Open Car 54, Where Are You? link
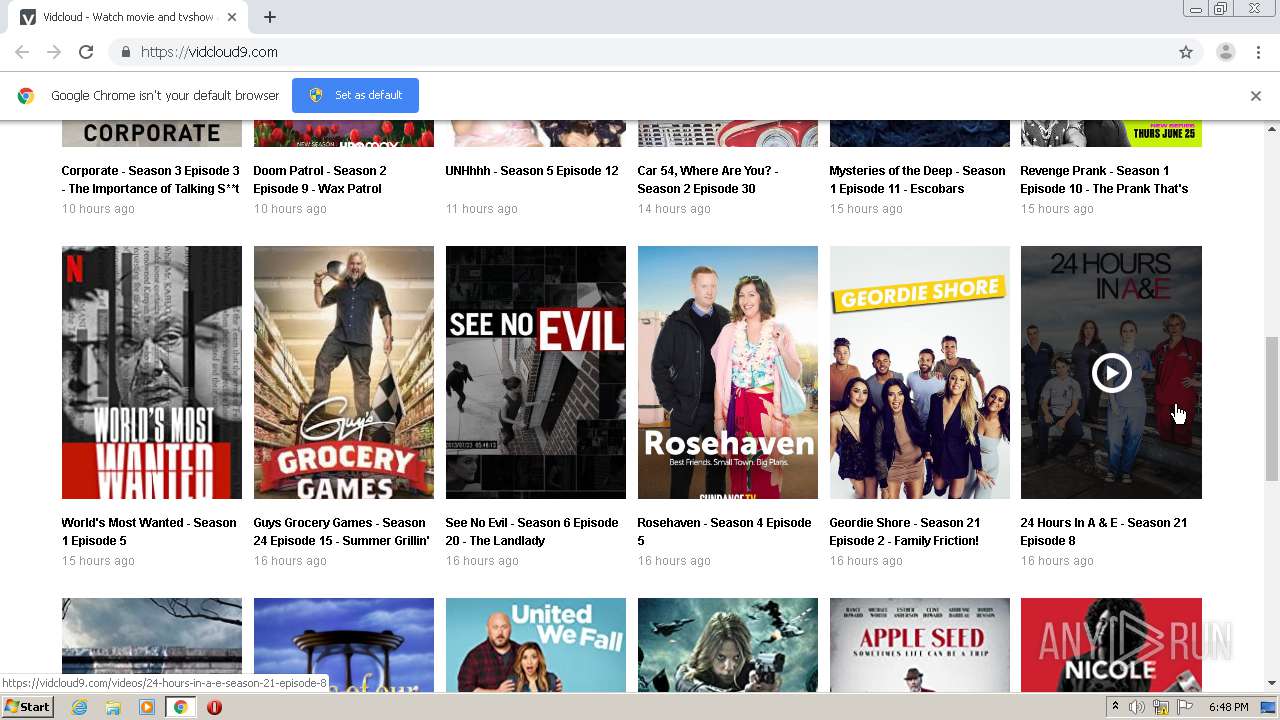 click(x=708, y=180)
